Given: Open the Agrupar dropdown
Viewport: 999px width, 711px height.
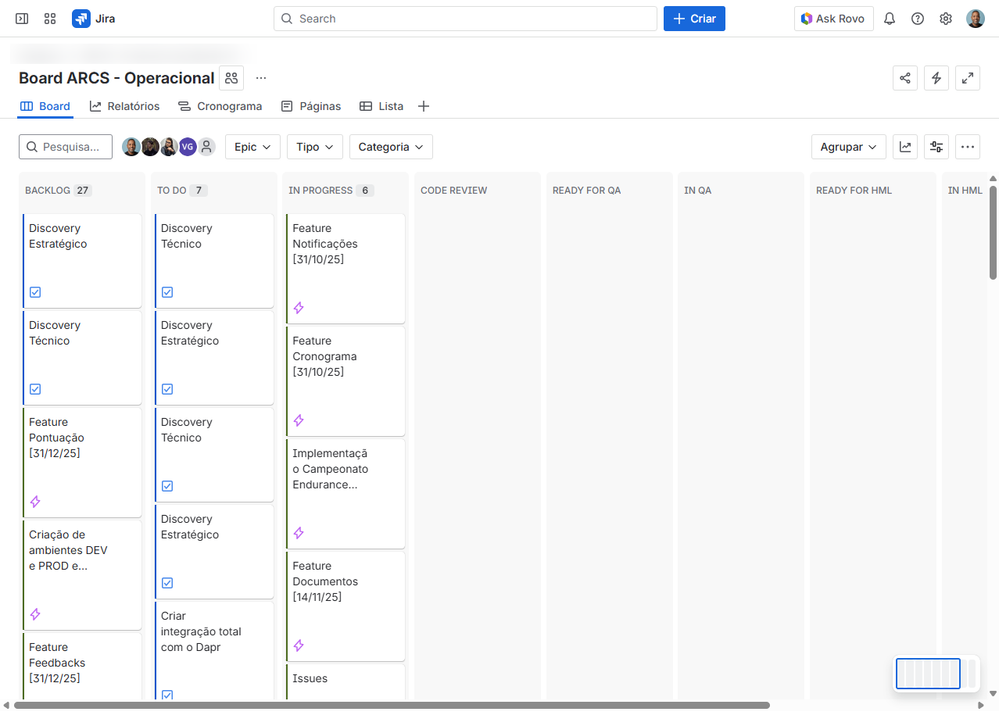Looking at the screenshot, I should [848, 146].
